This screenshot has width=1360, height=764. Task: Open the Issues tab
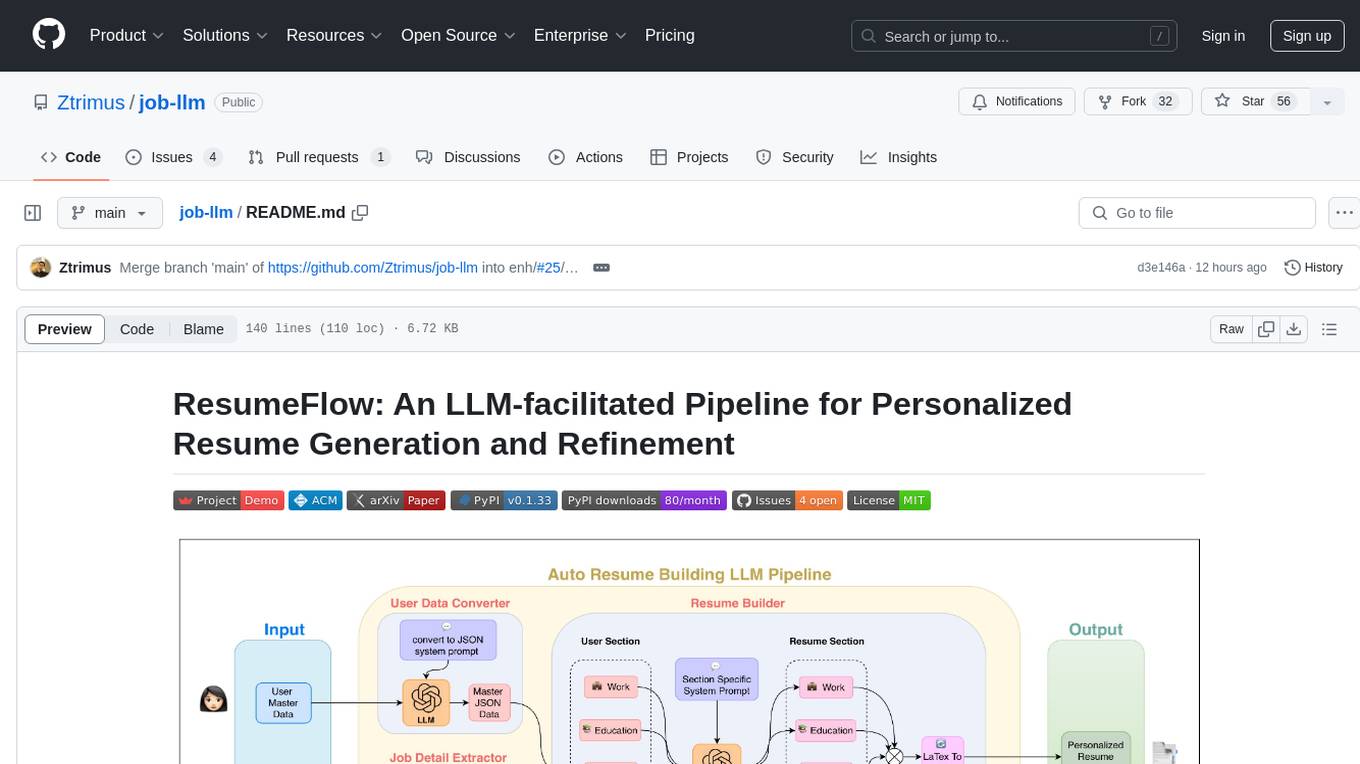(x=173, y=157)
